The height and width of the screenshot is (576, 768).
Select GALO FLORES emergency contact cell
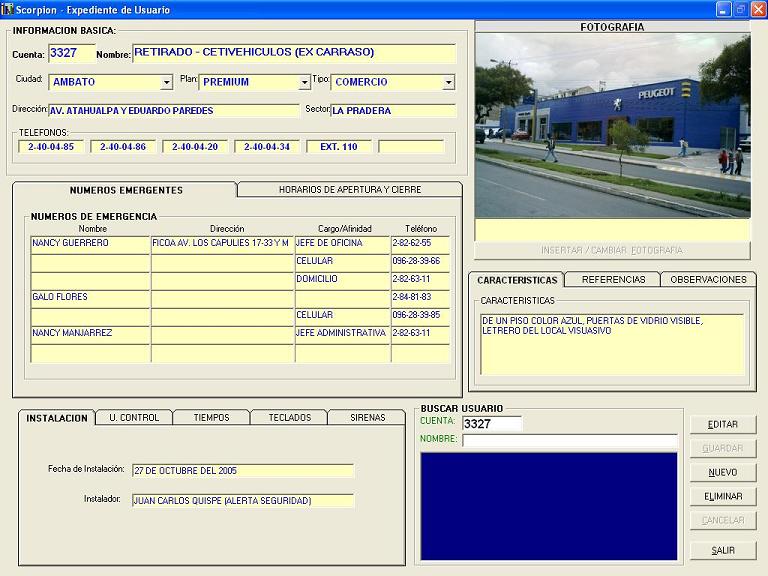(x=90, y=297)
